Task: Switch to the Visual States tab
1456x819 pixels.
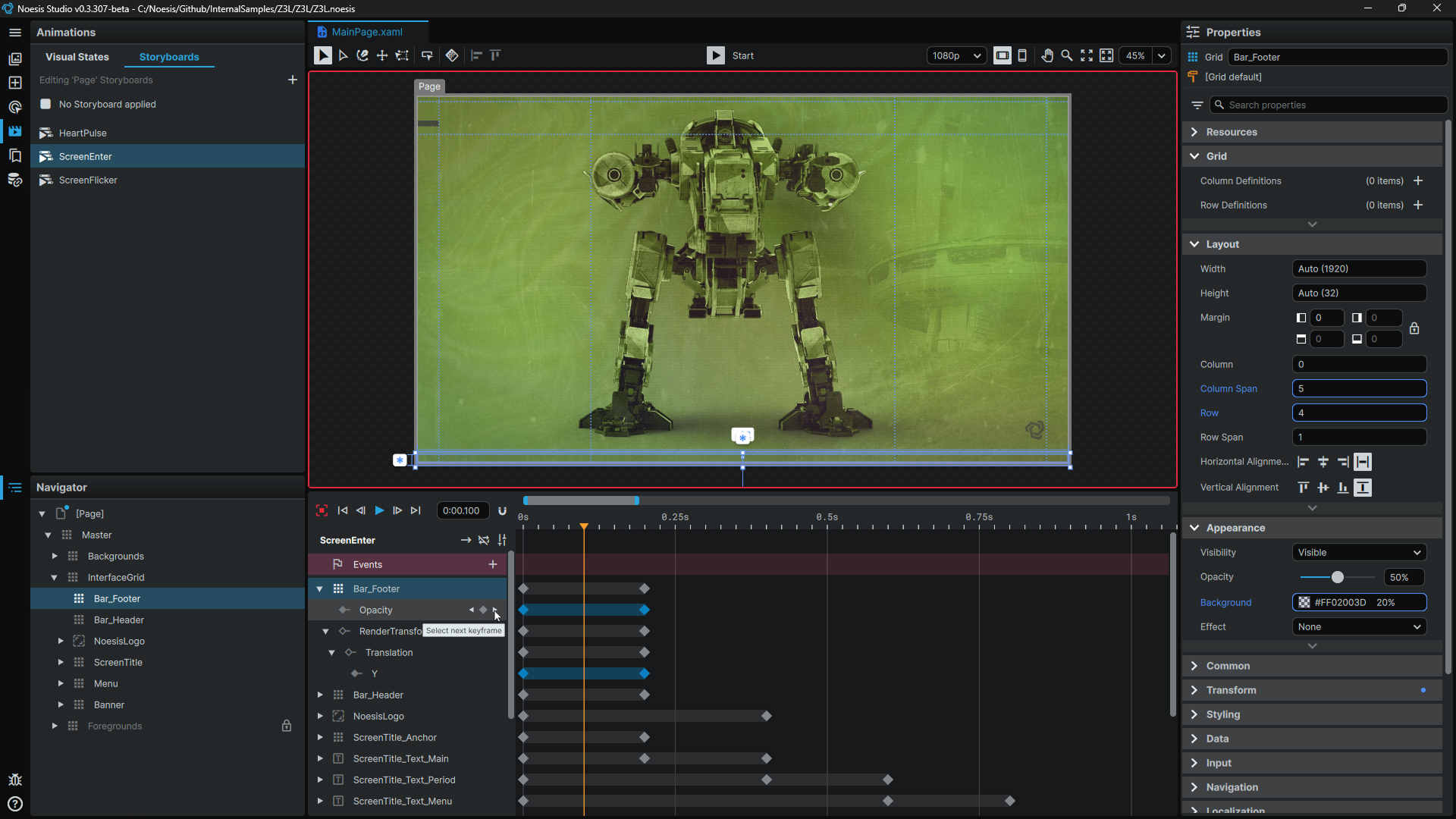Action: [77, 57]
